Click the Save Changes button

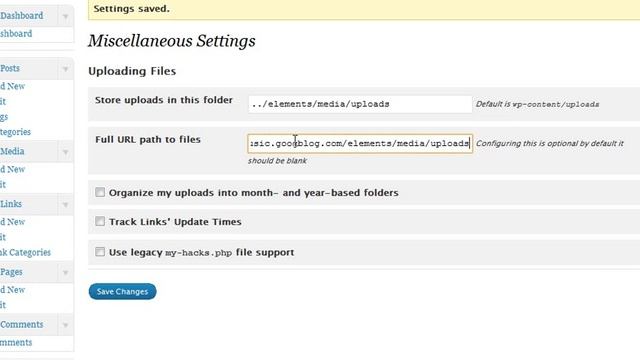(x=122, y=291)
